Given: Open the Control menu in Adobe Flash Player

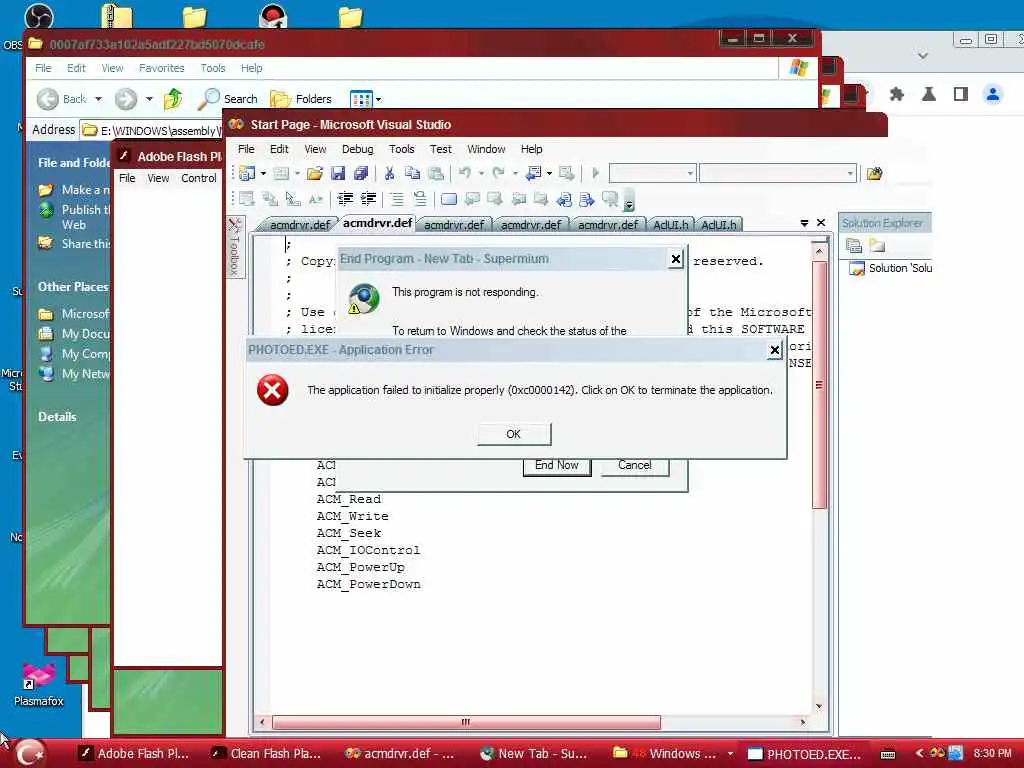Looking at the screenshot, I should 199,178.
